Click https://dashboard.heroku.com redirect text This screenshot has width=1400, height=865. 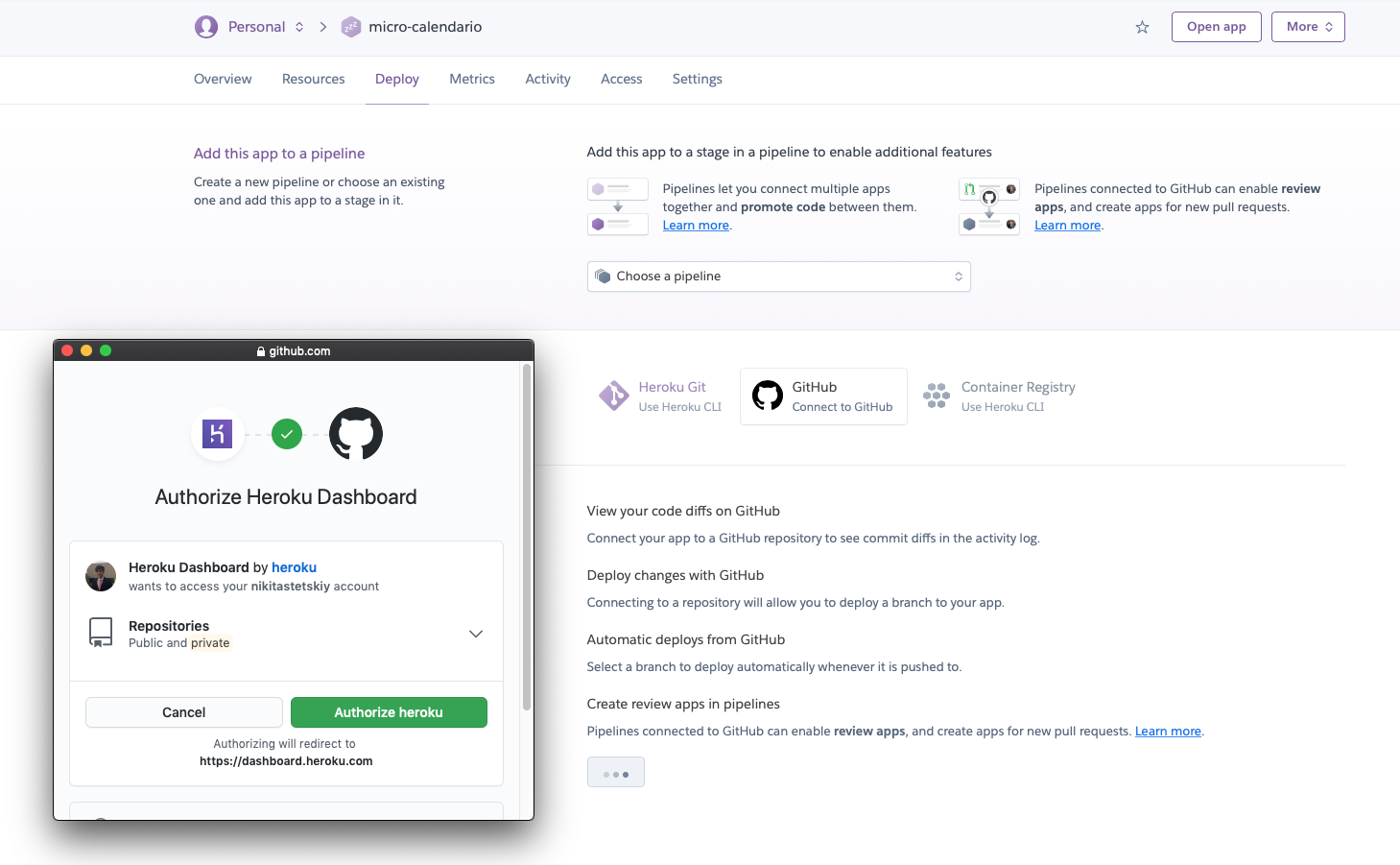point(286,761)
